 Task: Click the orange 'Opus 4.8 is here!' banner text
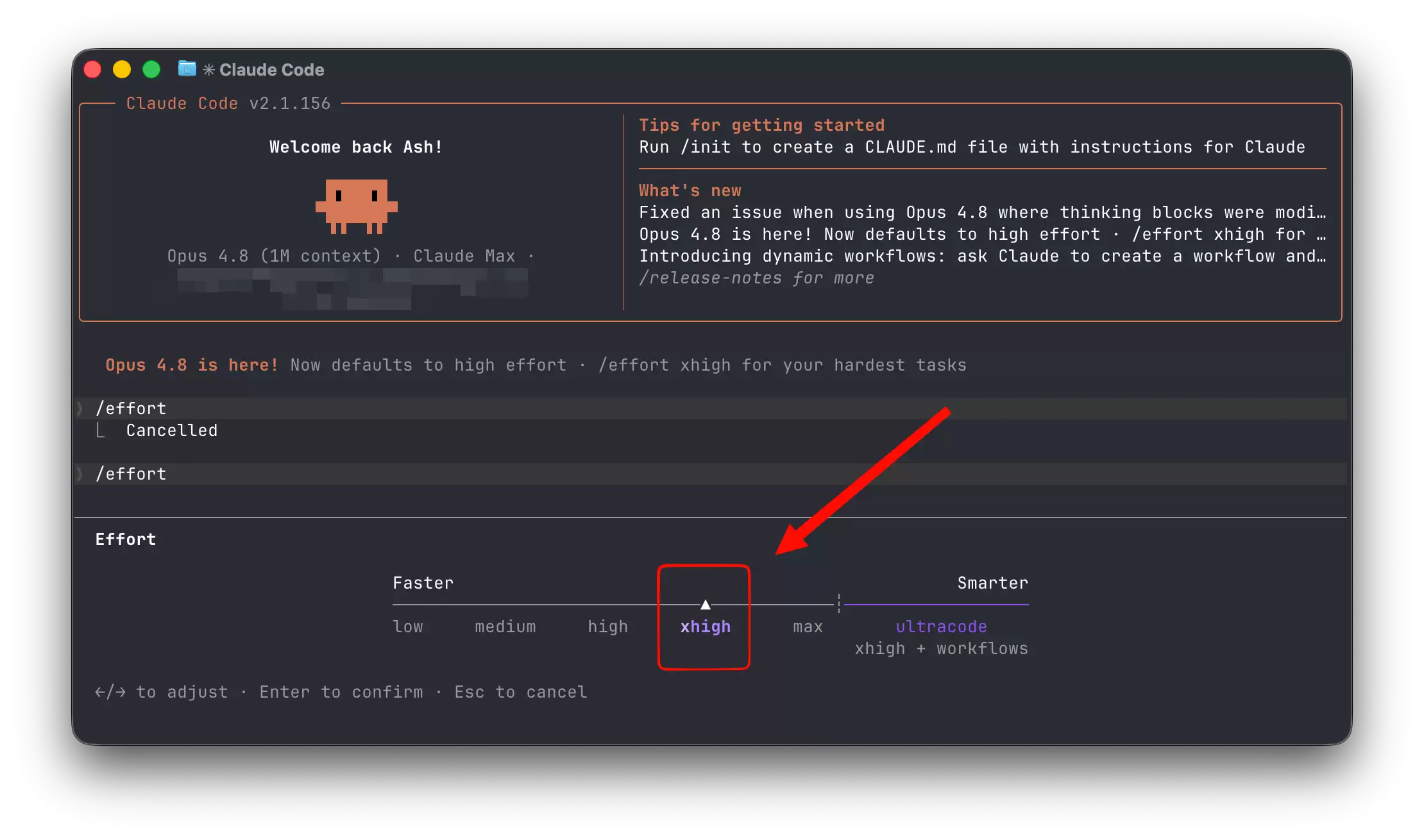pyautogui.click(x=192, y=365)
